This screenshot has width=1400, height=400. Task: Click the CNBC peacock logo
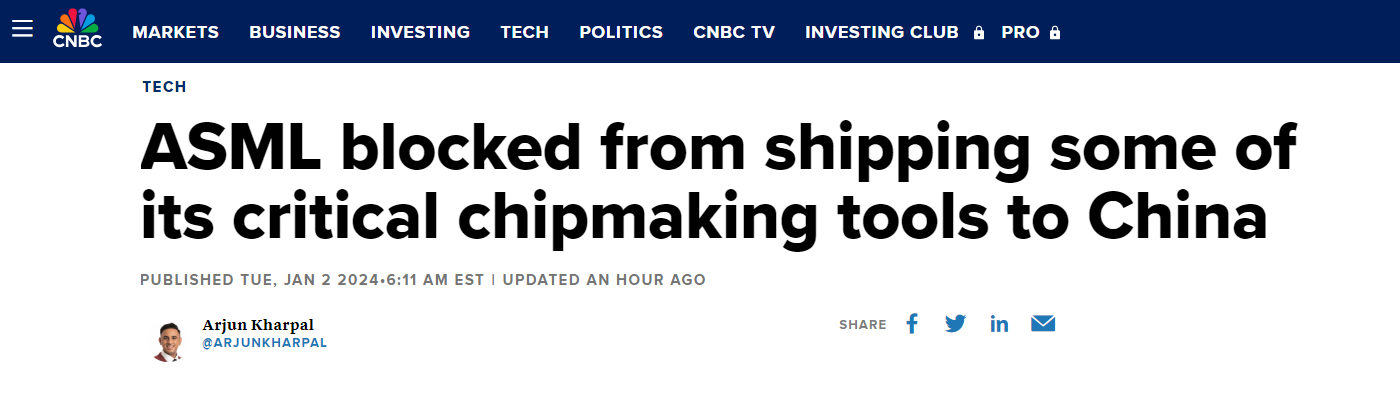pos(77,28)
